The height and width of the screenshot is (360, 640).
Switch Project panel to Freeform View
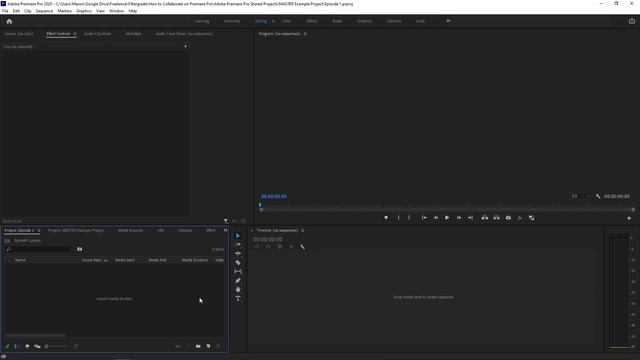click(37, 347)
